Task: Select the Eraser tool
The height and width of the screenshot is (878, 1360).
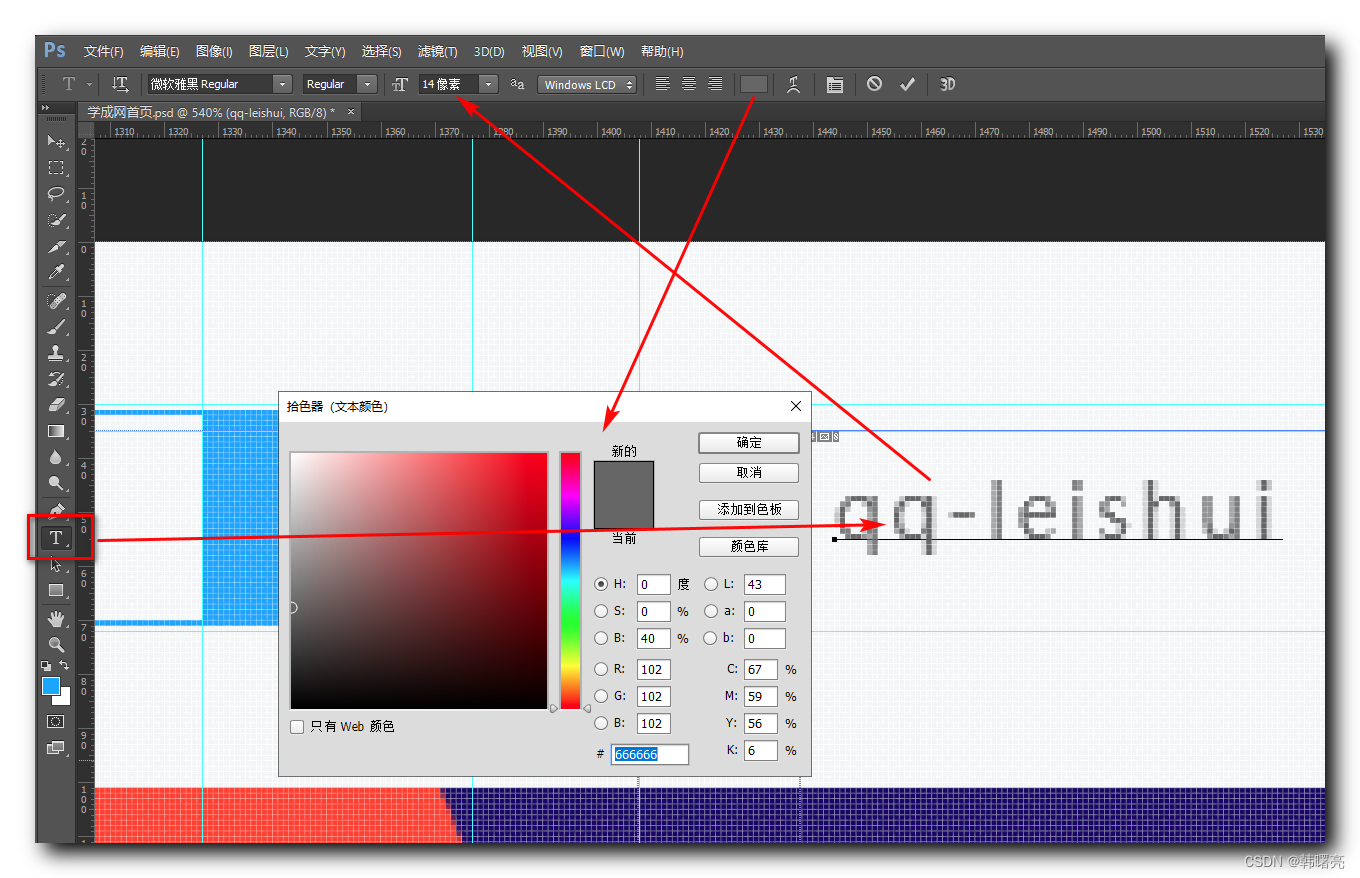Action: [56, 405]
